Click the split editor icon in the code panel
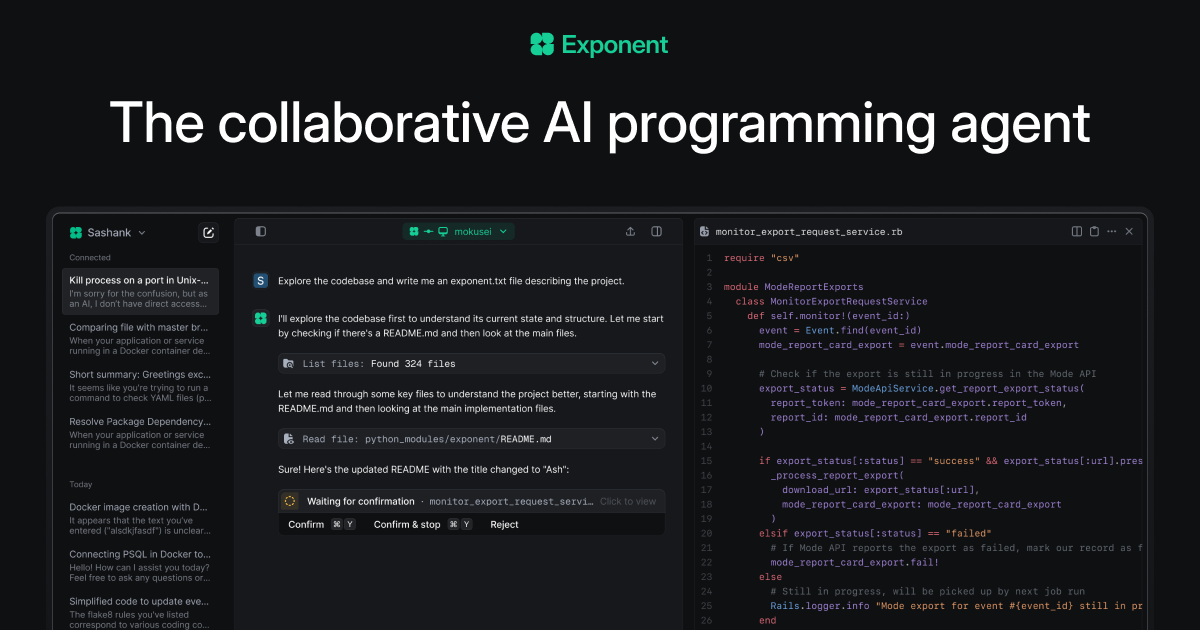The height and width of the screenshot is (630, 1200). (x=1075, y=231)
